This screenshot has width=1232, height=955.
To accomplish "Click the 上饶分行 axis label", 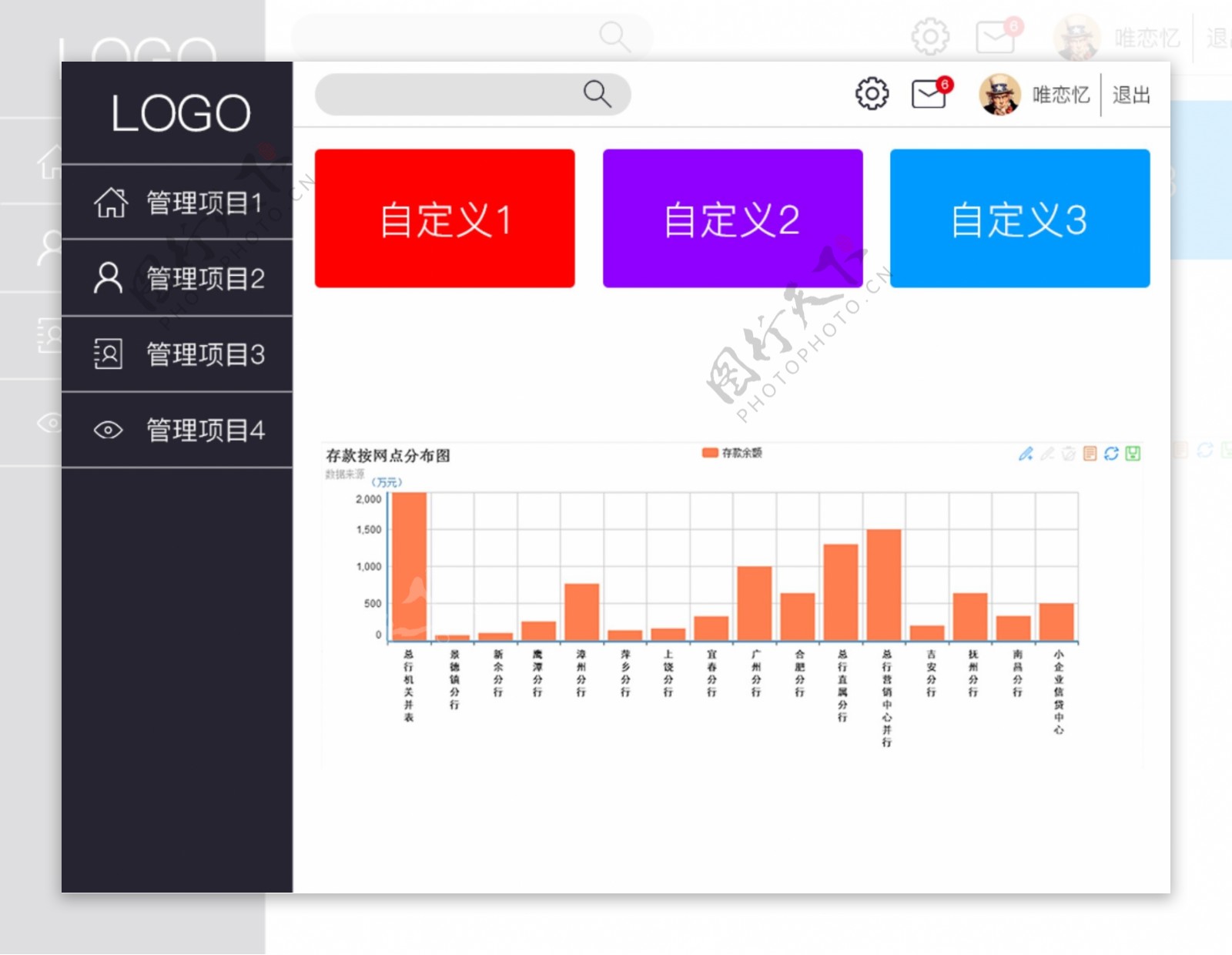I will tap(668, 673).
